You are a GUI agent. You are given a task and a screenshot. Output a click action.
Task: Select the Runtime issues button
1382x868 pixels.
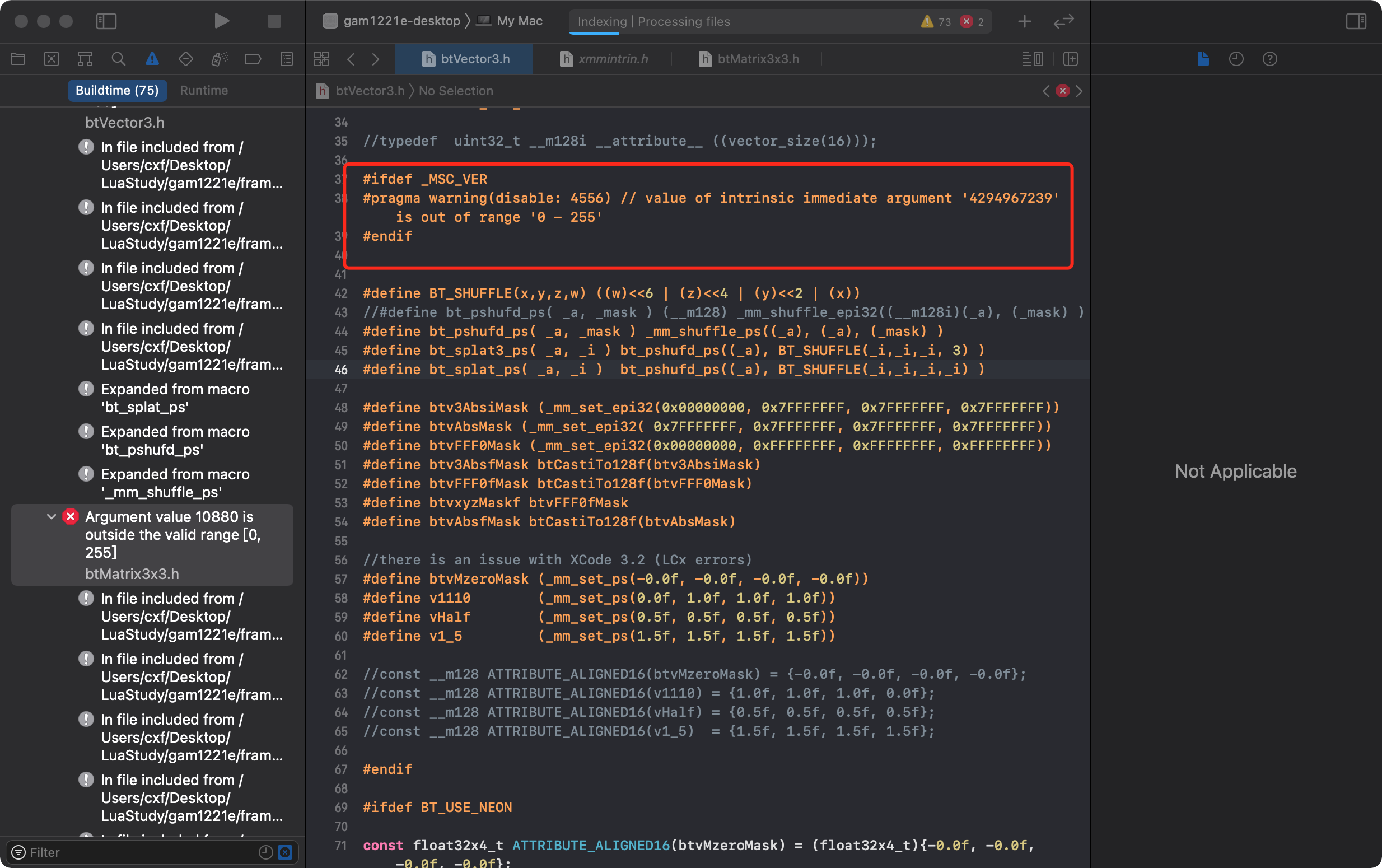[204, 90]
